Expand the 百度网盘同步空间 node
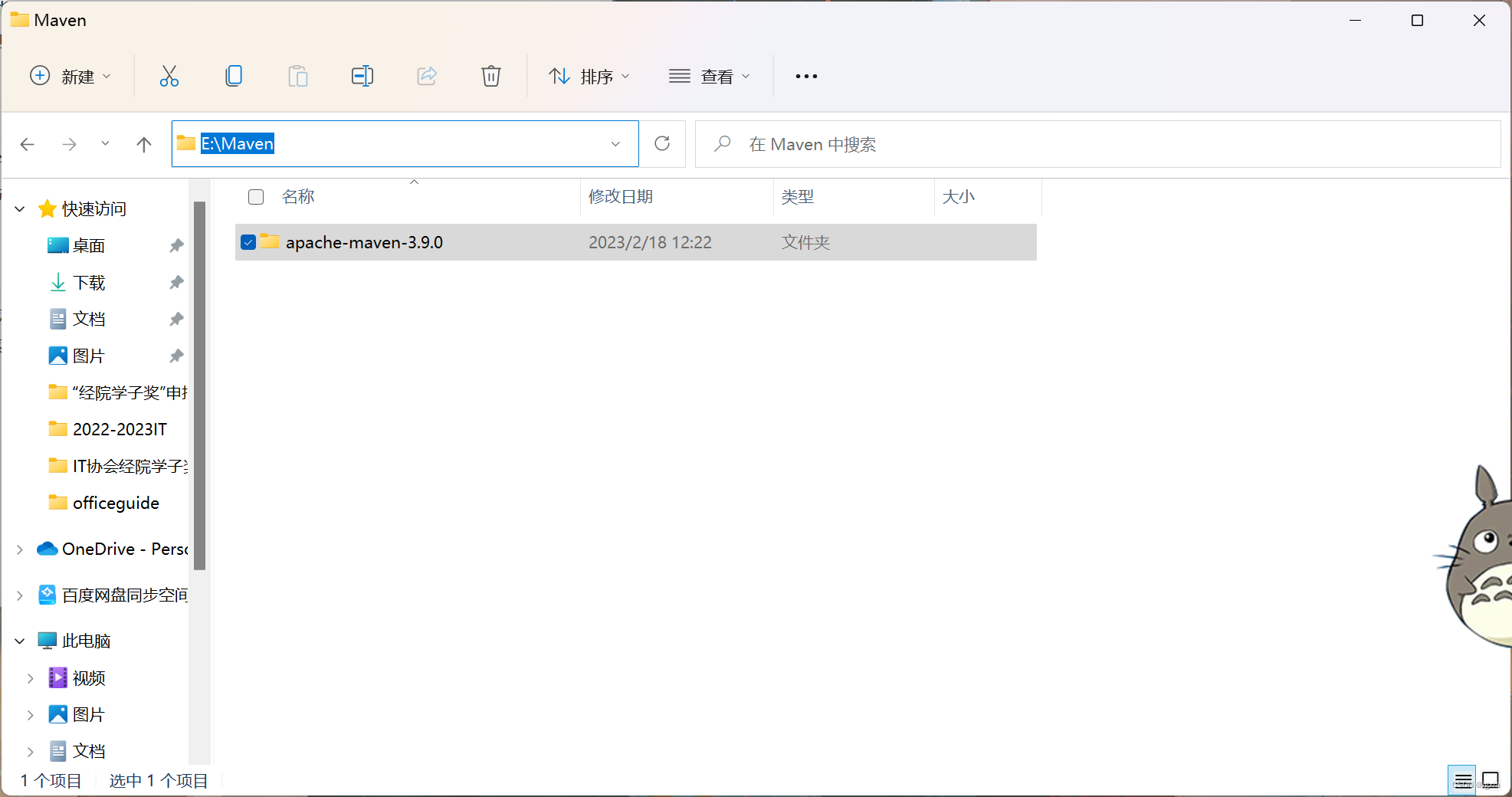 tap(20, 595)
